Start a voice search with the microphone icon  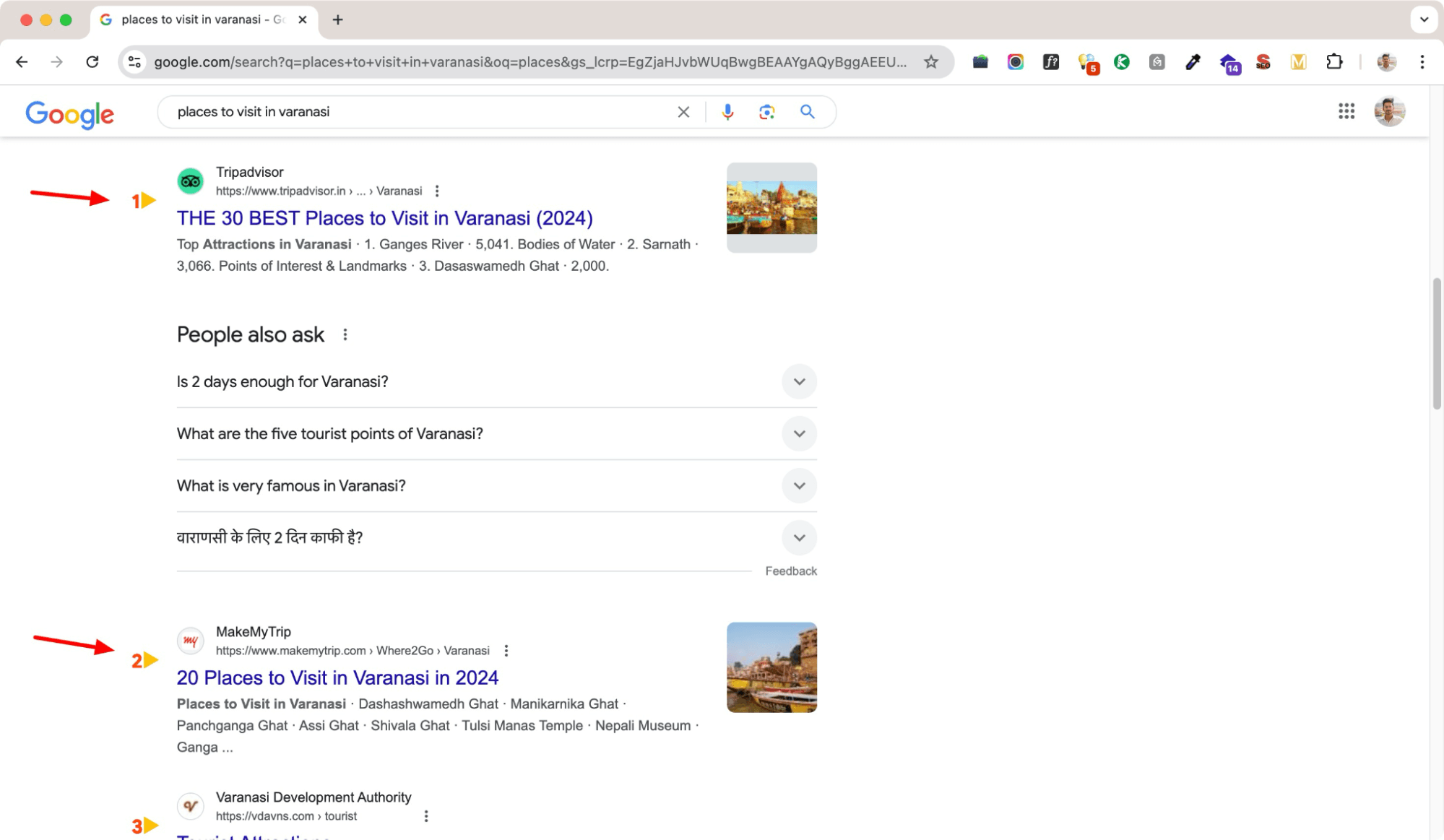pos(727,111)
